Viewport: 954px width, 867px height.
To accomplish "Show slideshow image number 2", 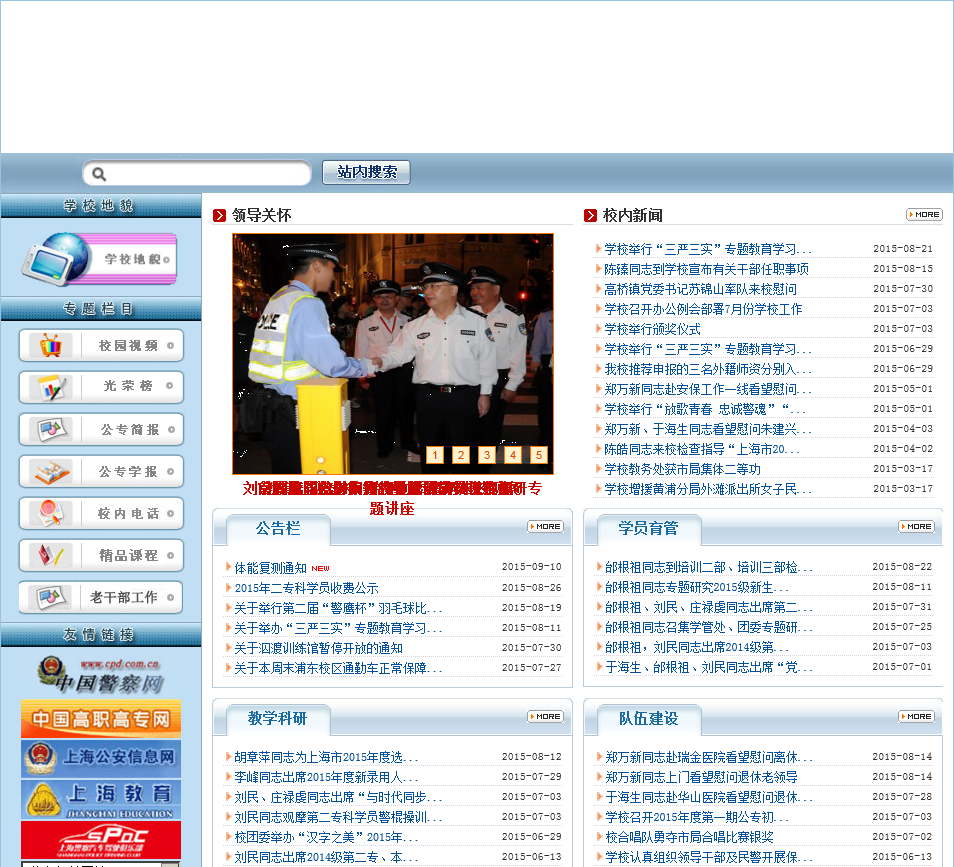I will coord(461,455).
